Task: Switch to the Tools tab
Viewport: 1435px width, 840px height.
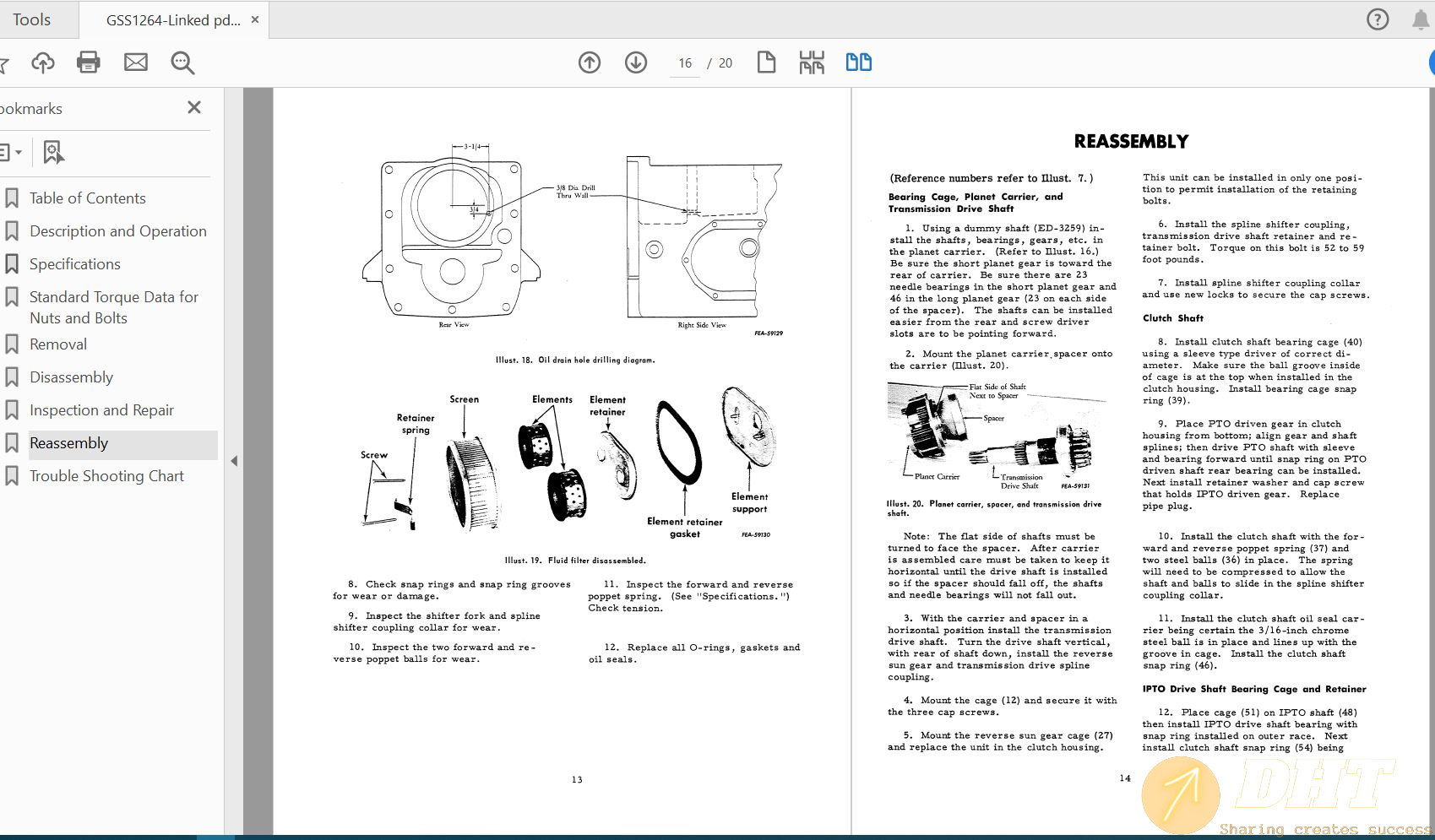Action: (32, 19)
